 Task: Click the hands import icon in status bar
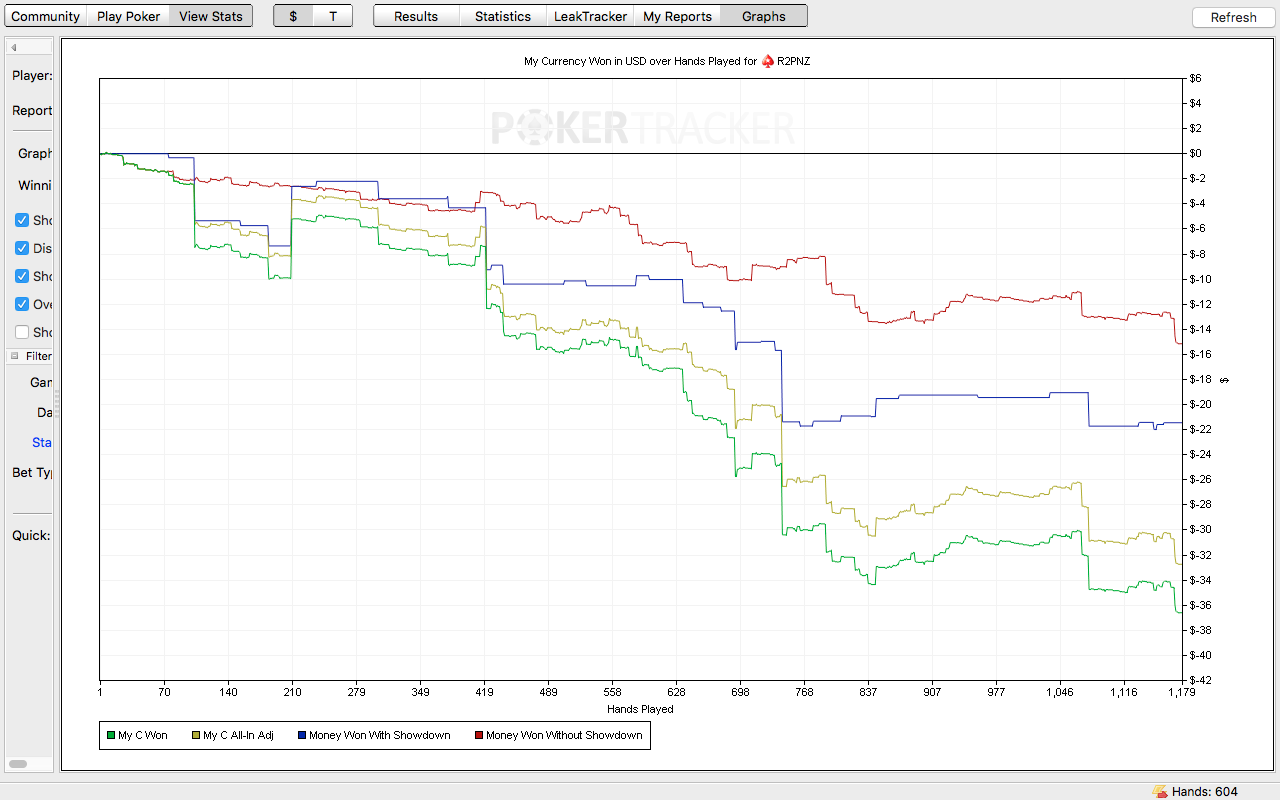1160,791
